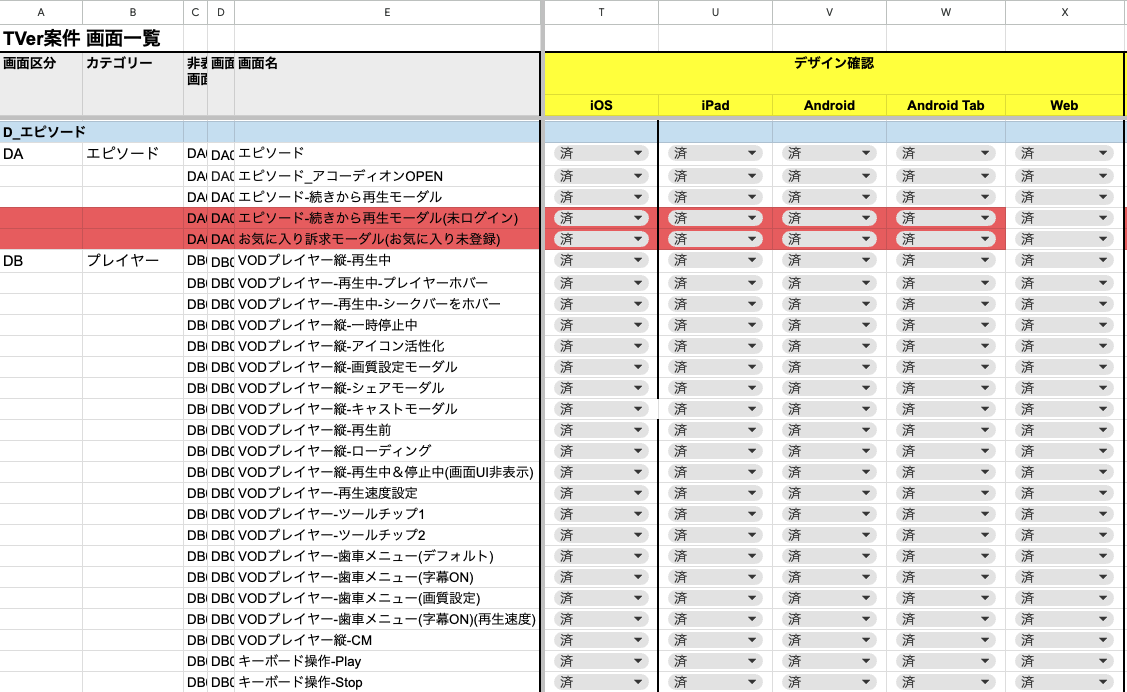Open Android dropdown for エピソード-続きから再生モーダル row
This screenshot has height=692, width=1127.
829,197
